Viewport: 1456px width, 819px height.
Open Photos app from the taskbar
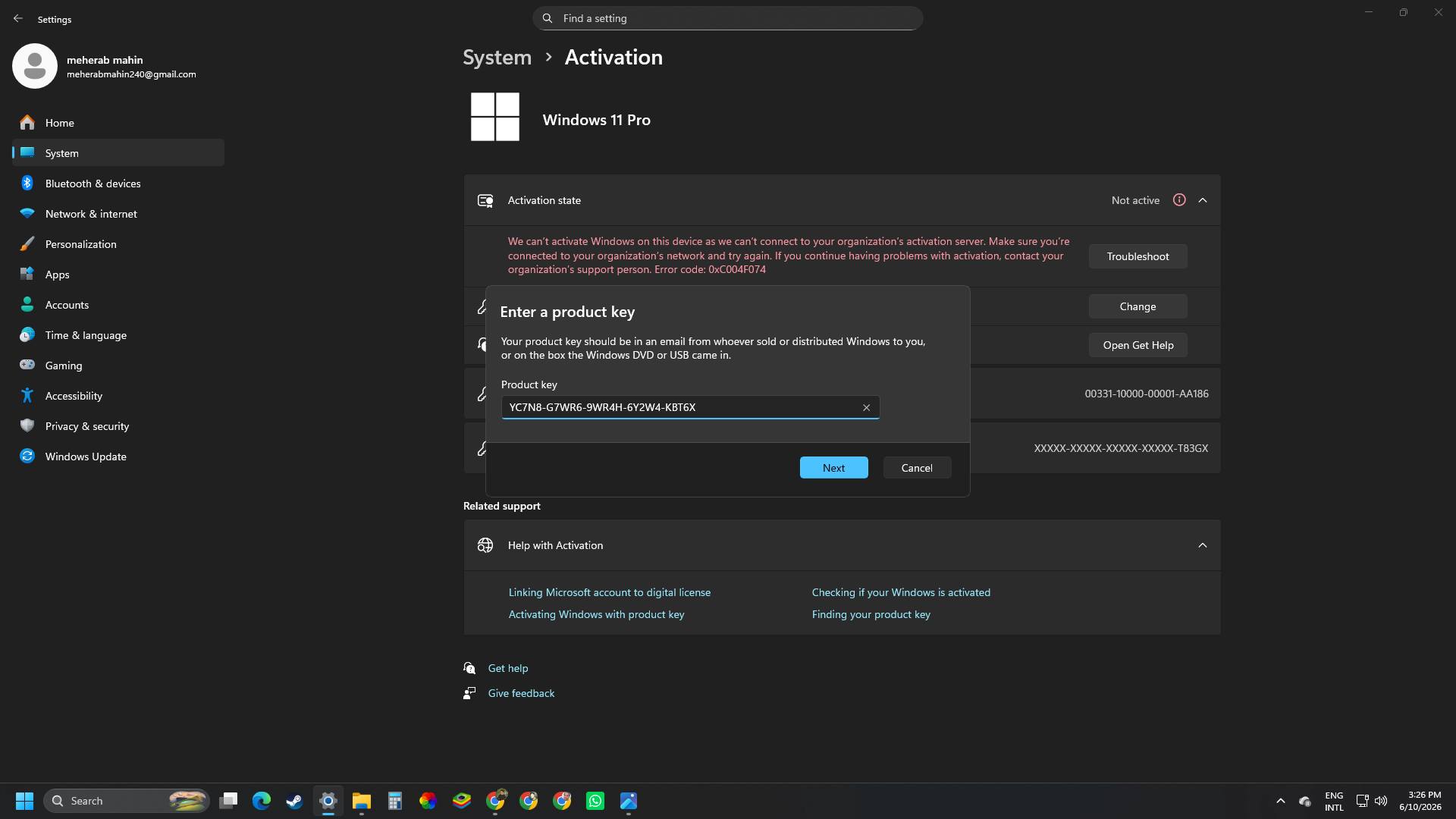click(x=629, y=801)
